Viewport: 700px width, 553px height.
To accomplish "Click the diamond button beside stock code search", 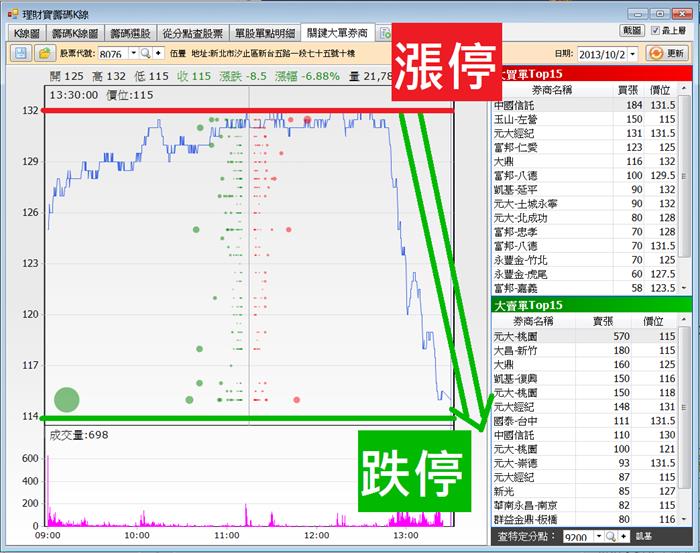I will pos(158,54).
